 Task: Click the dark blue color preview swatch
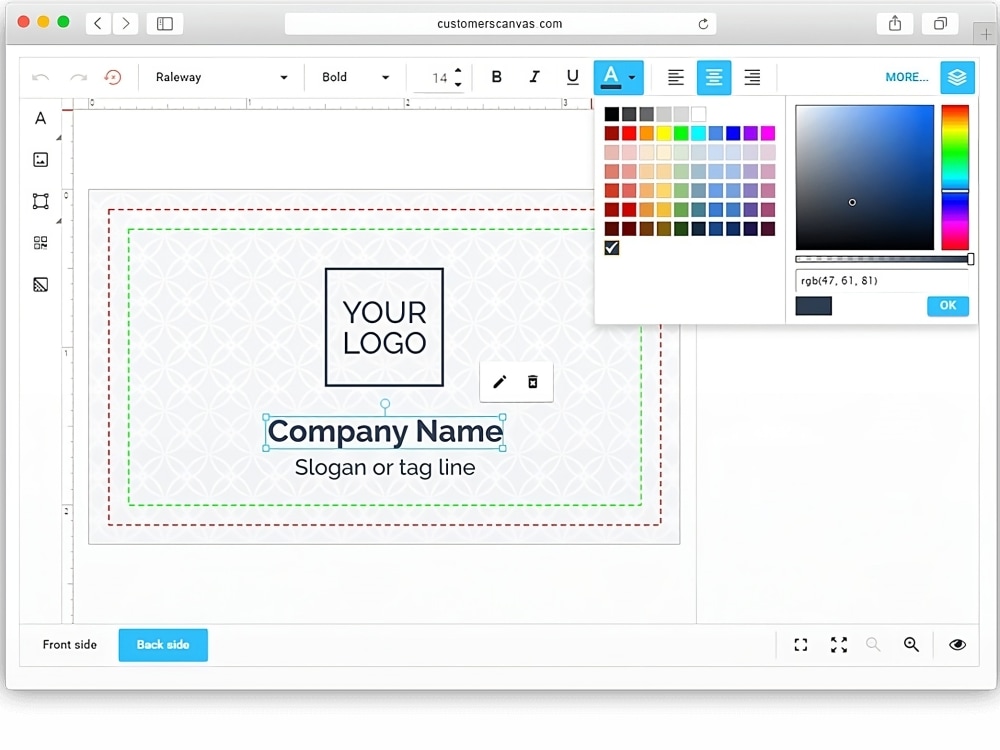813,306
